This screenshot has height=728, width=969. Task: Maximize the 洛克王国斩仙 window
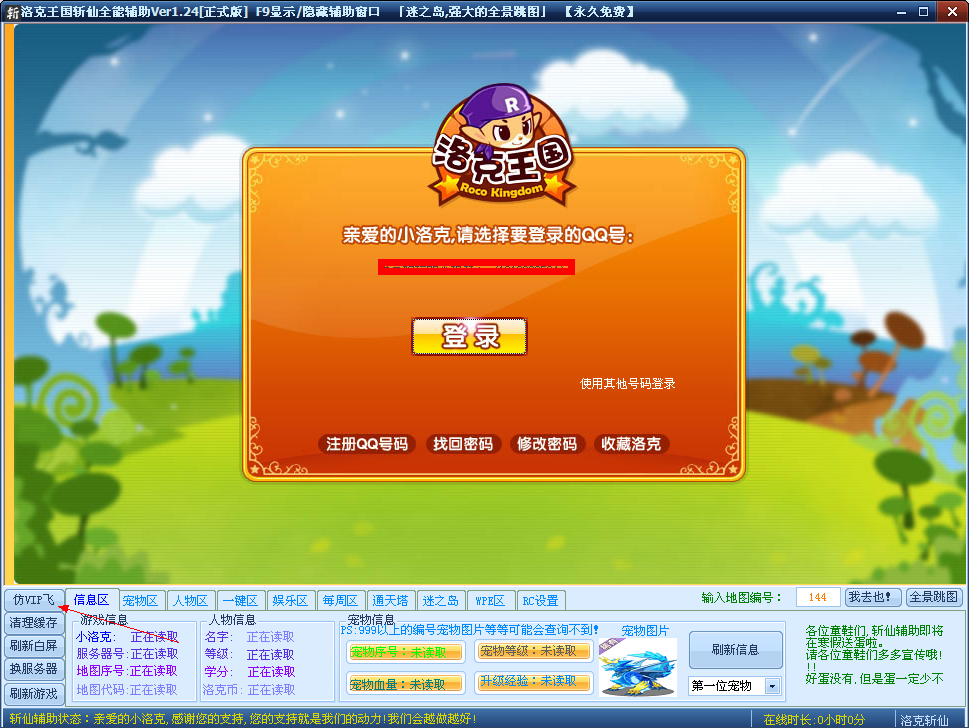pyautogui.click(x=923, y=12)
